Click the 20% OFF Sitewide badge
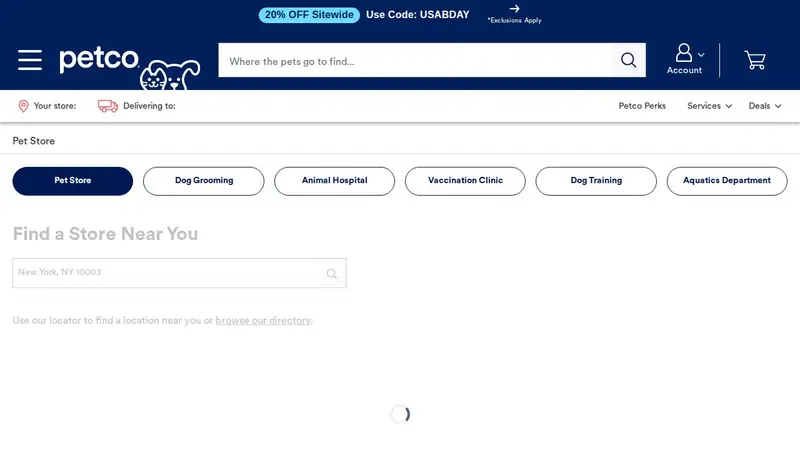The image size is (800, 450). 309,15
